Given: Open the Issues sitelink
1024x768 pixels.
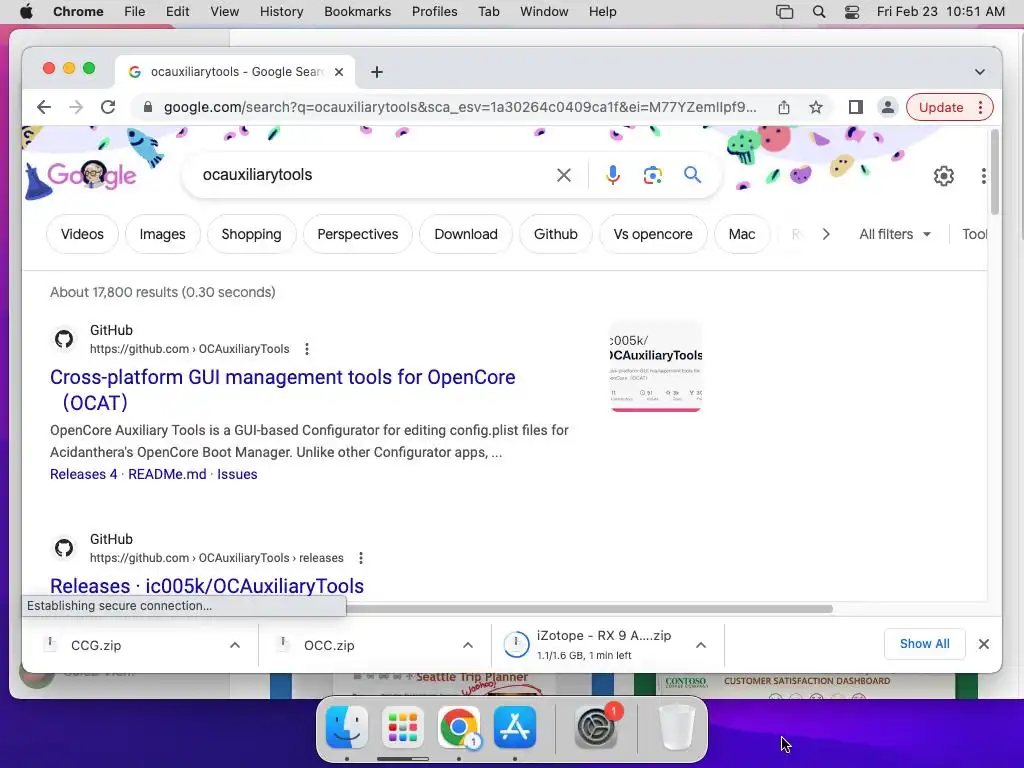Looking at the screenshot, I should click(x=237, y=475).
